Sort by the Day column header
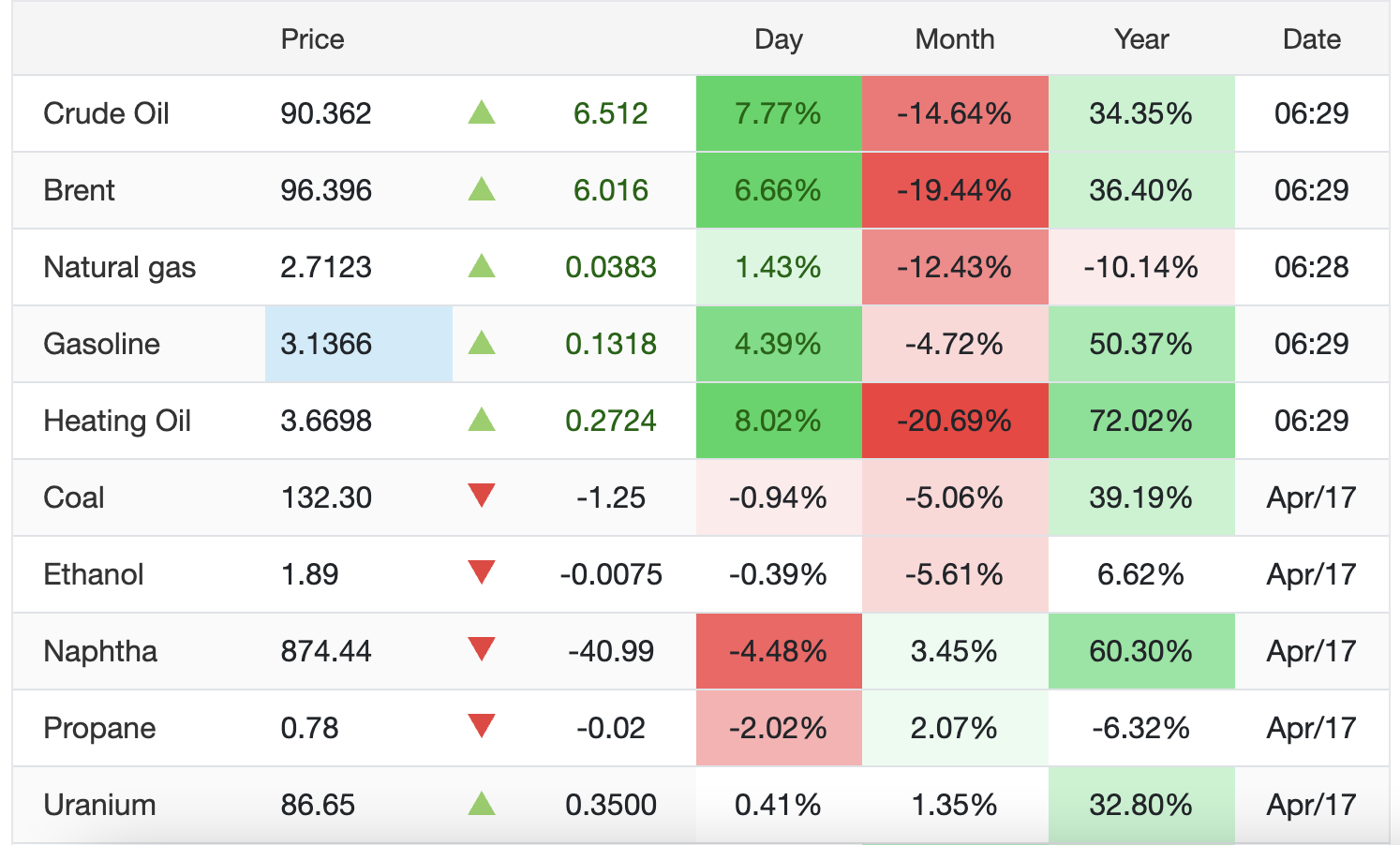The image size is (1400, 845). [778, 39]
